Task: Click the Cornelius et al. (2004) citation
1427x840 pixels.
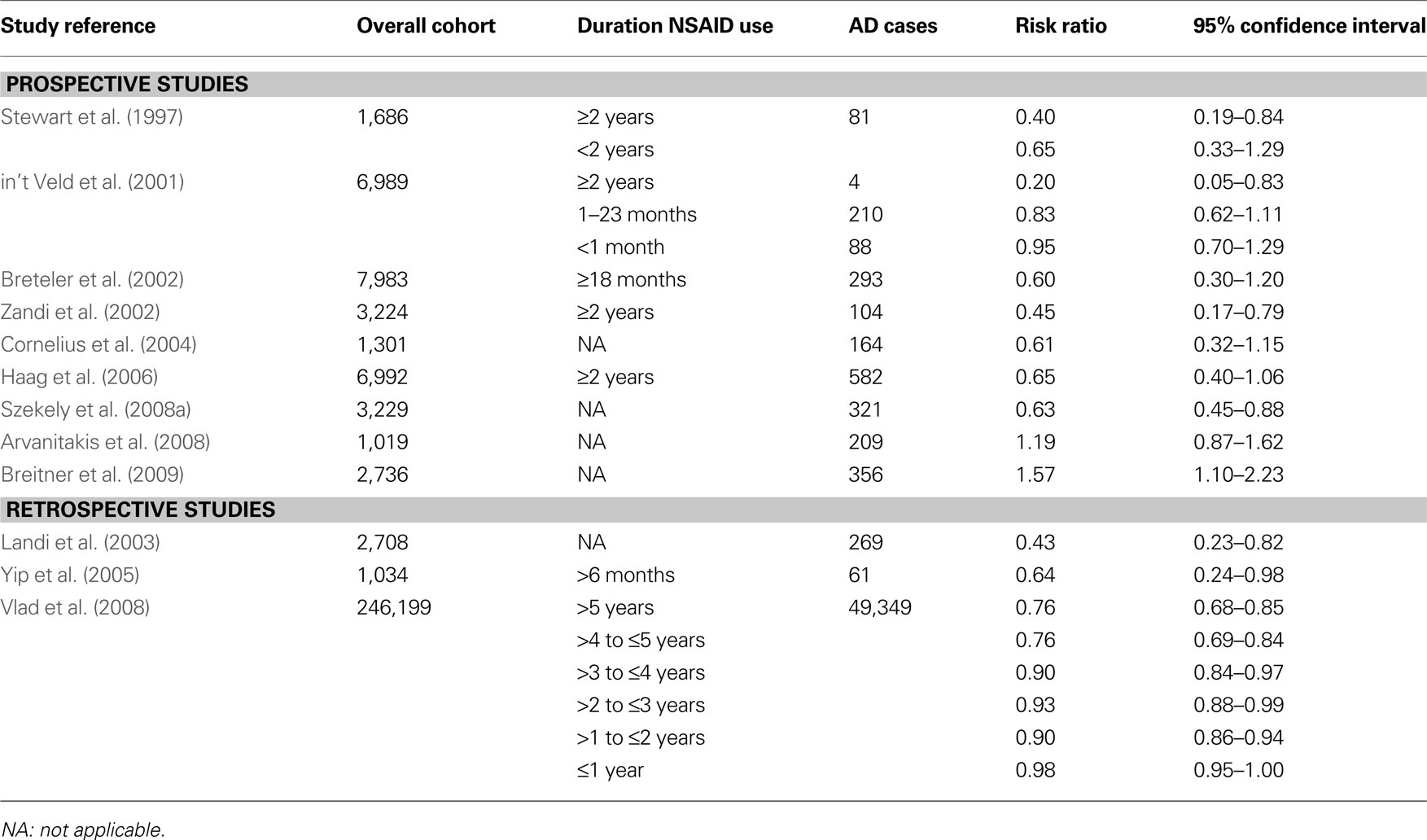Action: pyautogui.click(x=98, y=345)
